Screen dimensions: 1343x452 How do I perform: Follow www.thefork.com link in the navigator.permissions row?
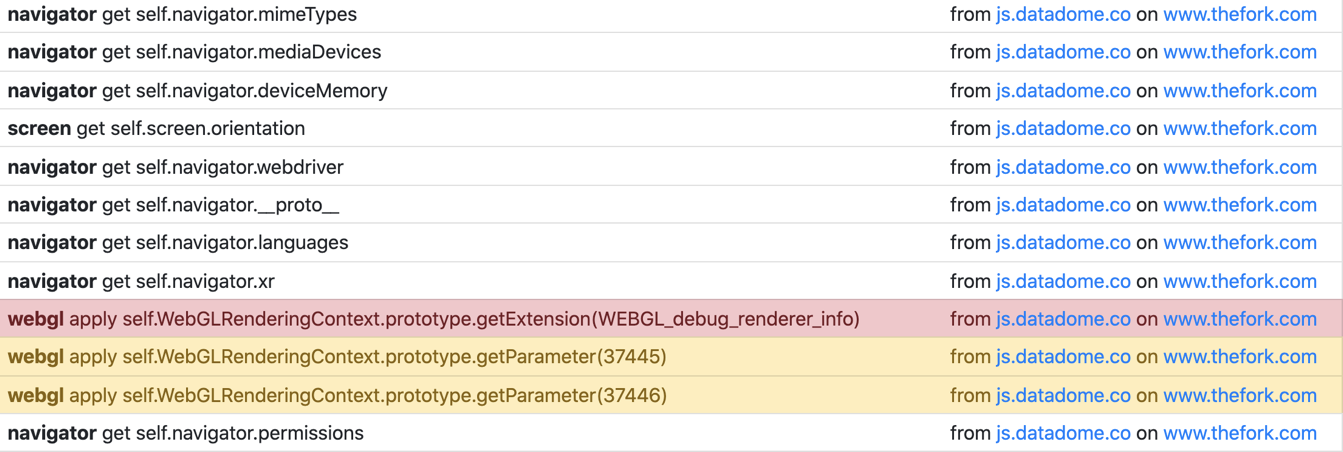[1239, 434]
